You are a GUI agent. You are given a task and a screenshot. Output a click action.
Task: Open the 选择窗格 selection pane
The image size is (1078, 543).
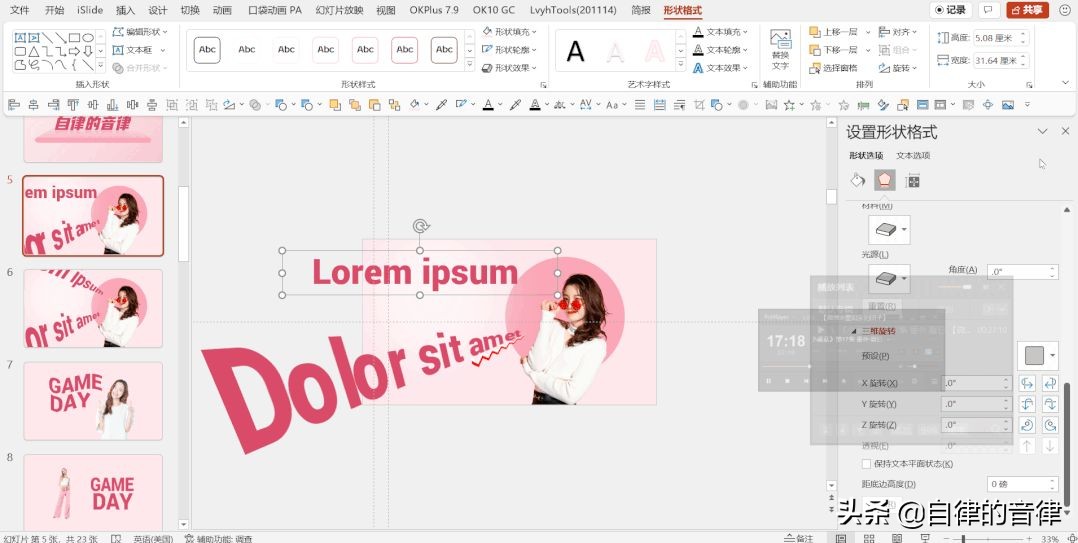click(x=834, y=68)
